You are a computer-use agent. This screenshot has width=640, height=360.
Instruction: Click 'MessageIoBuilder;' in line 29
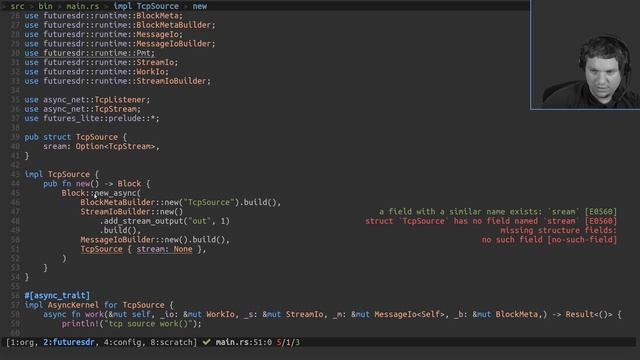[176, 44]
